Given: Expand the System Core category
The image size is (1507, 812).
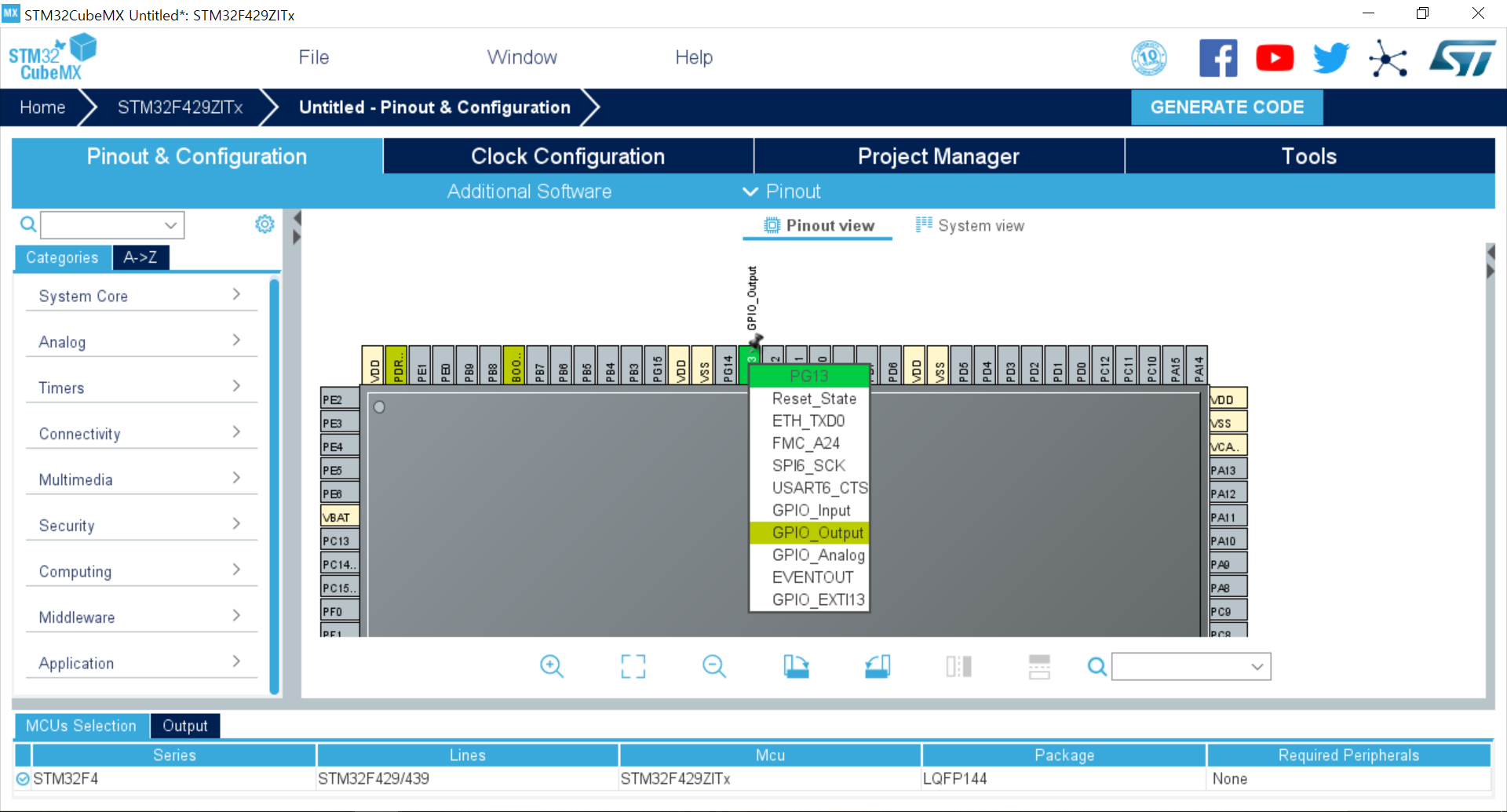Looking at the screenshot, I should click(141, 296).
